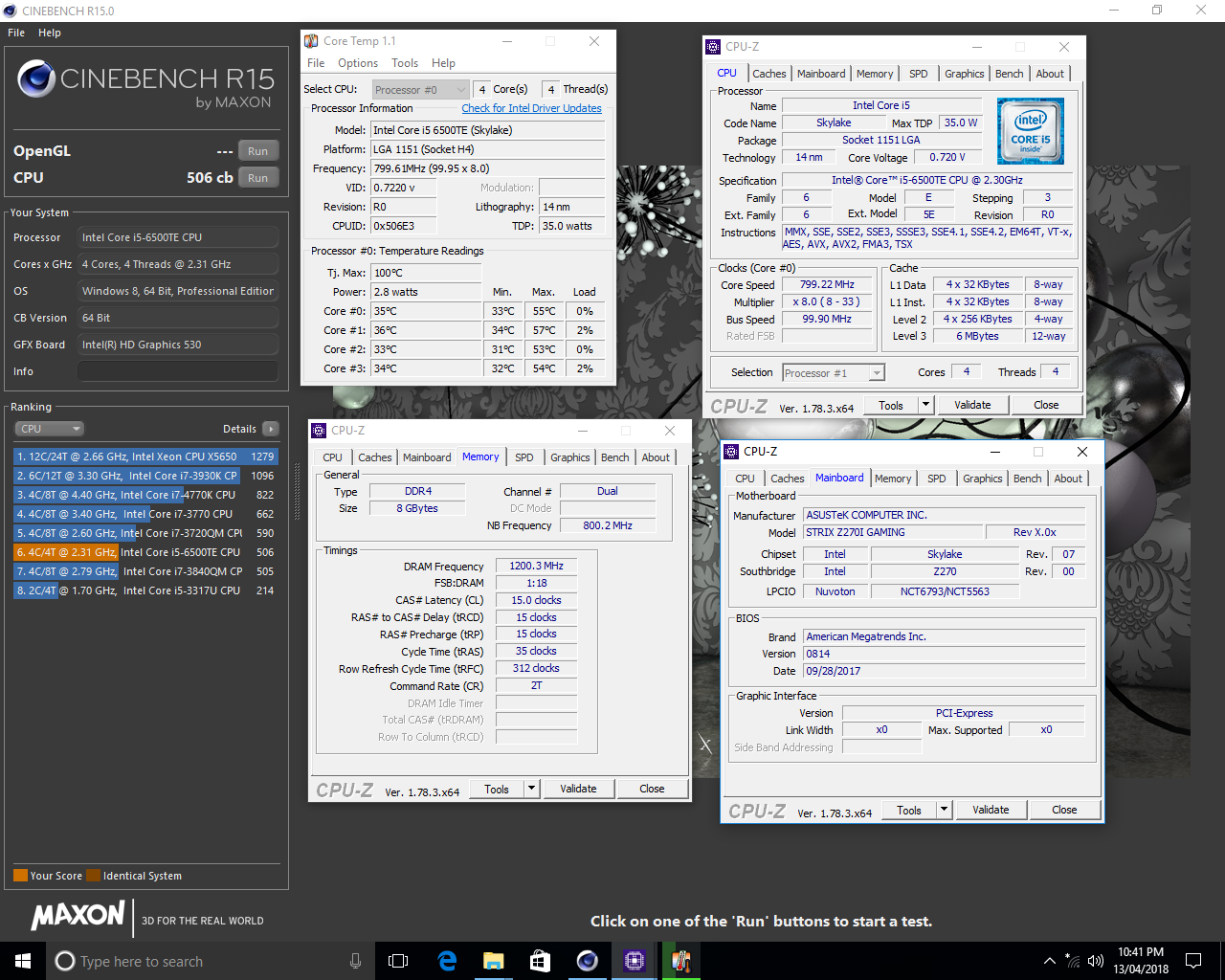Open the Core Temp Options menu
The height and width of the screenshot is (980, 1225).
(x=358, y=63)
